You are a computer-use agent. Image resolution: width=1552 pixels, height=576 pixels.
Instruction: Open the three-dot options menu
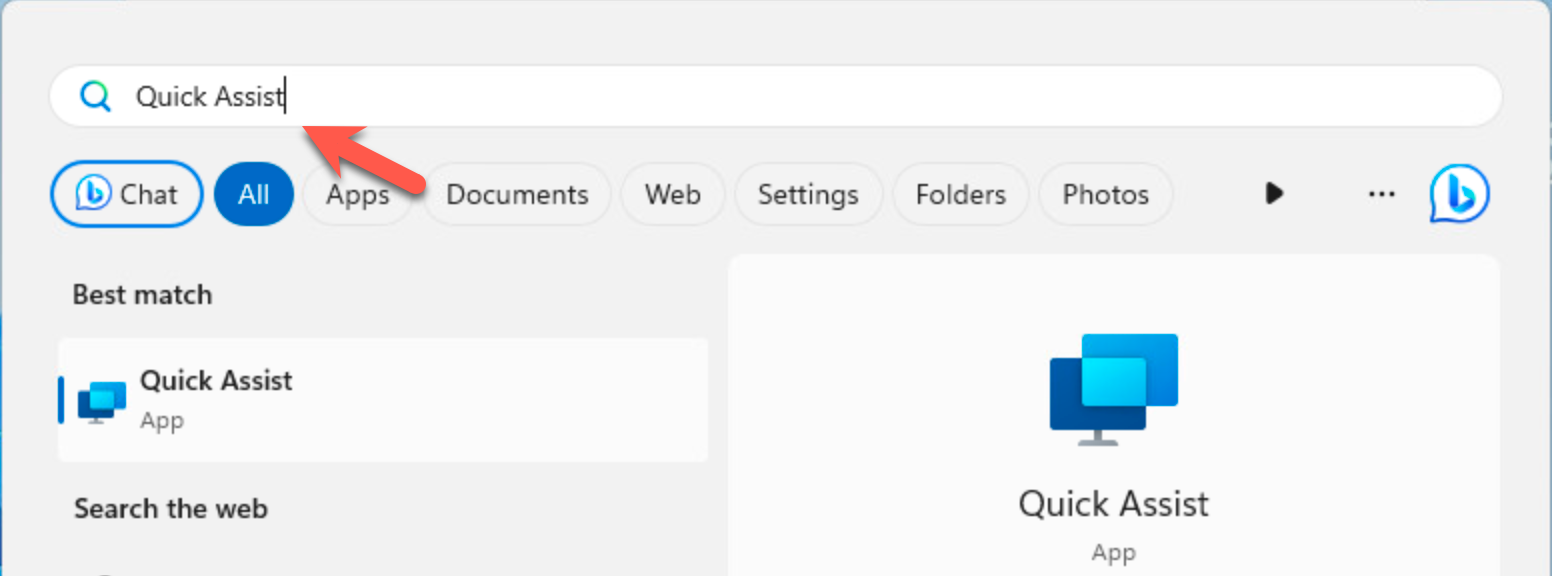tap(1381, 194)
